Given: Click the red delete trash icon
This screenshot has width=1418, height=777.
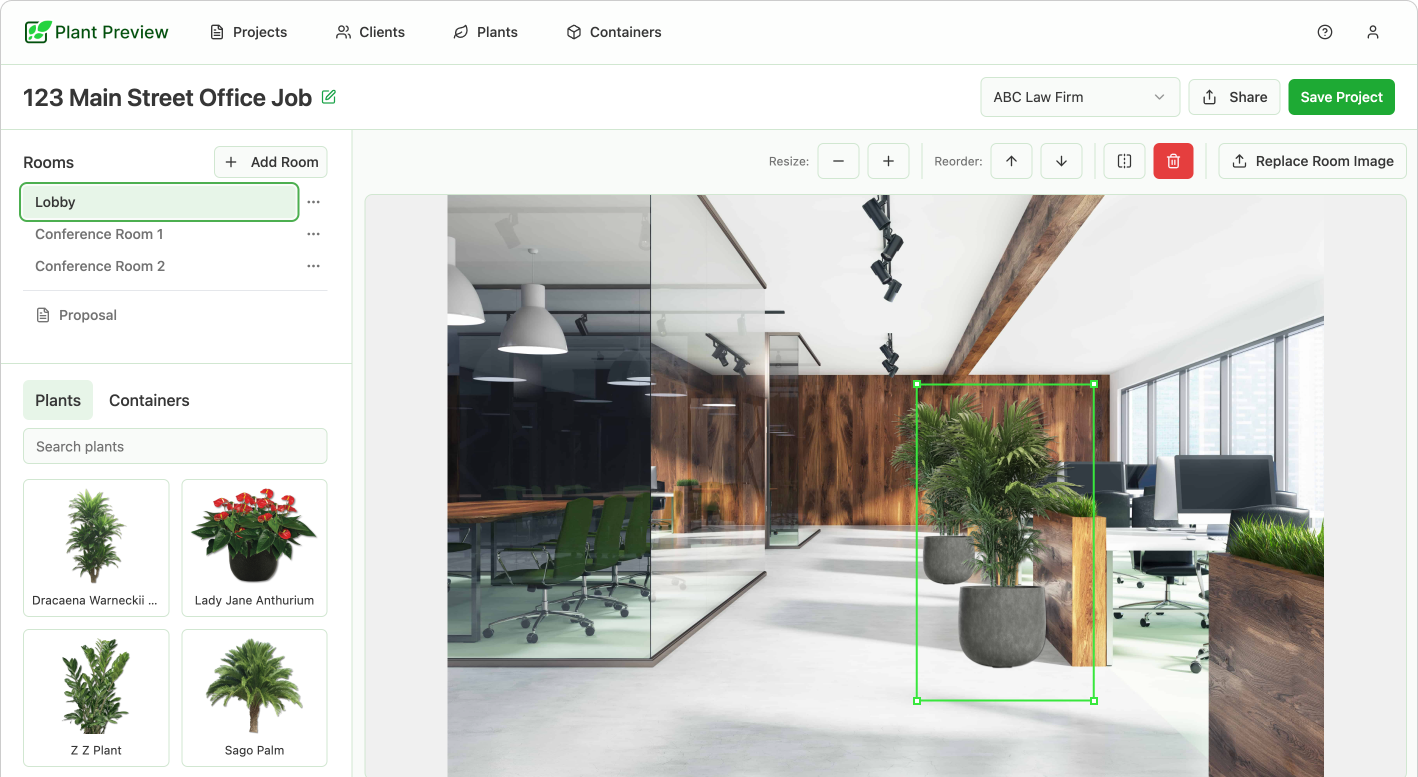Looking at the screenshot, I should [1173, 161].
